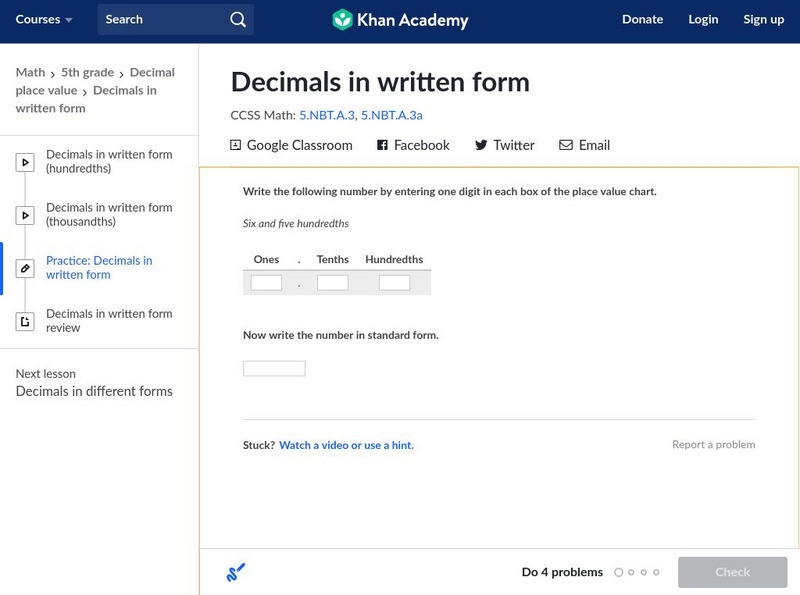Click the search magnifier icon
800x595 pixels.
[237, 19]
